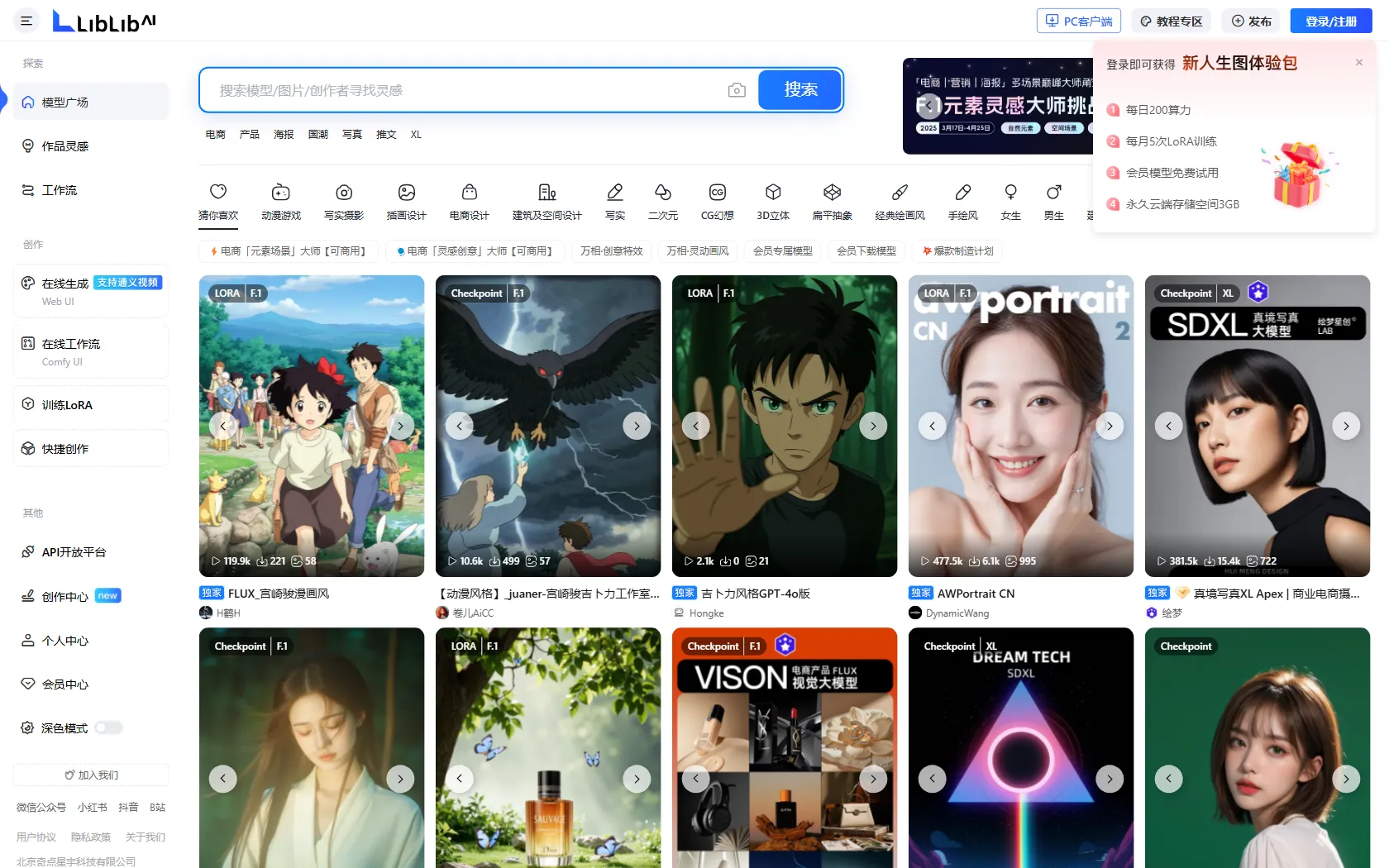Select the CG幻想 category icon
The height and width of the screenshot is (868, 1389).
click(718, 202)
